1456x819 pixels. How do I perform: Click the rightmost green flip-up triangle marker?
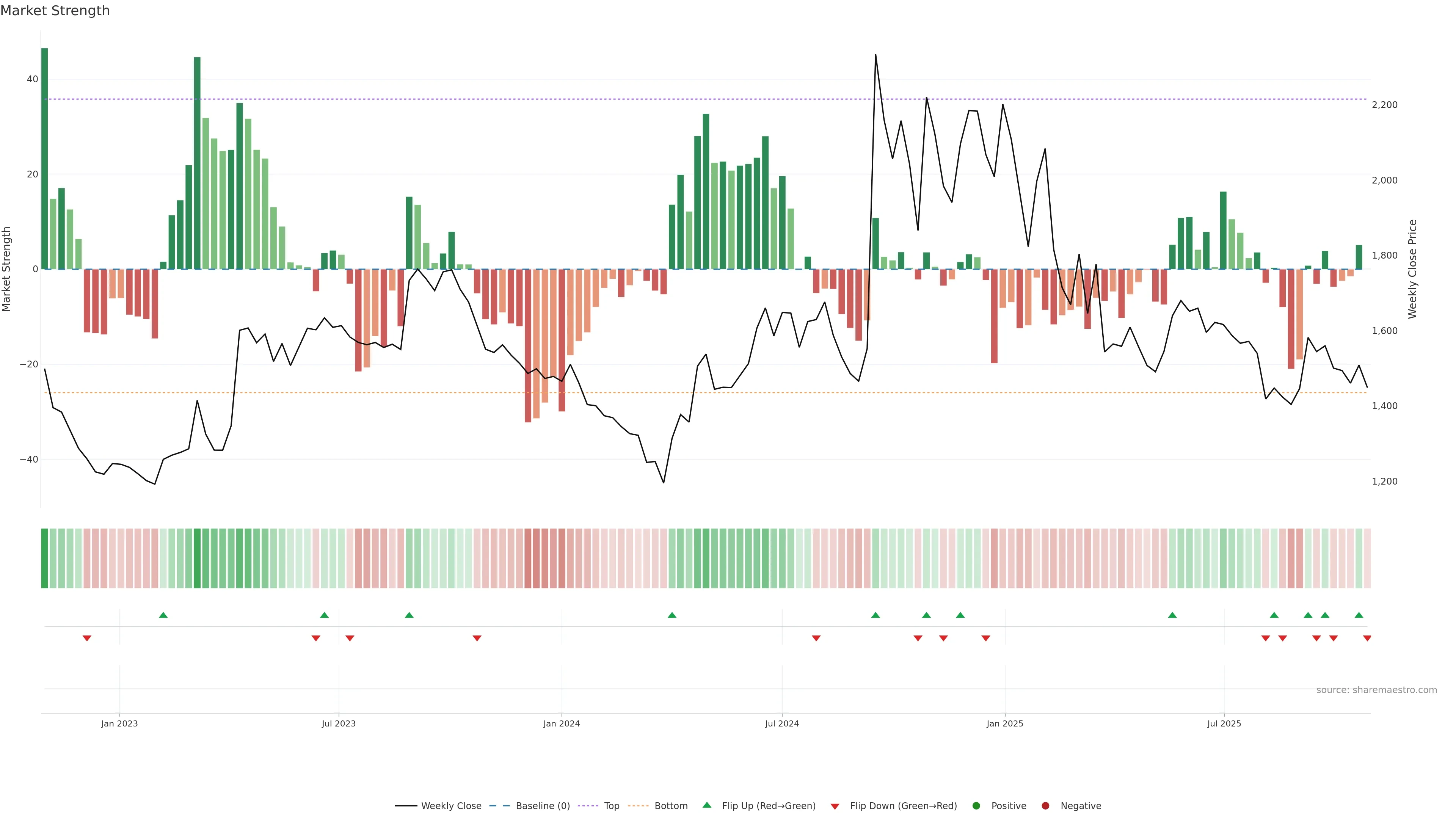pyautogui.click(x=1359, y=615)
